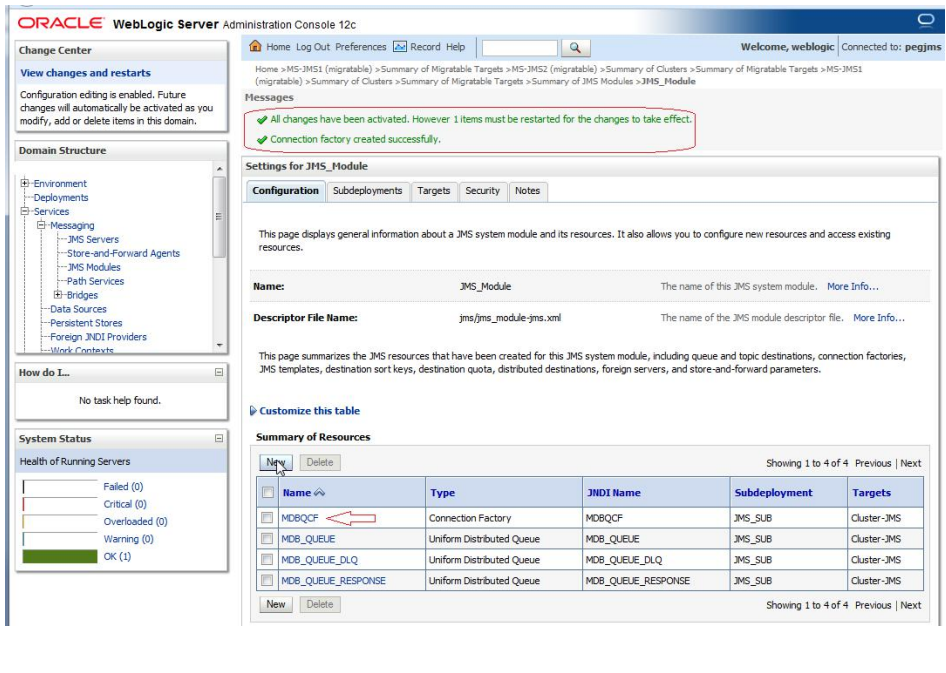946x673 pixels.
Task: Collapse the Messaging tree node
Action: pos(41,225)
